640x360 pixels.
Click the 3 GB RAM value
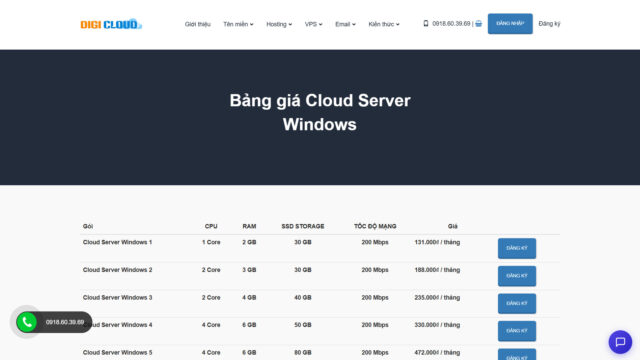pyautogui.click(x=249, y=270)
